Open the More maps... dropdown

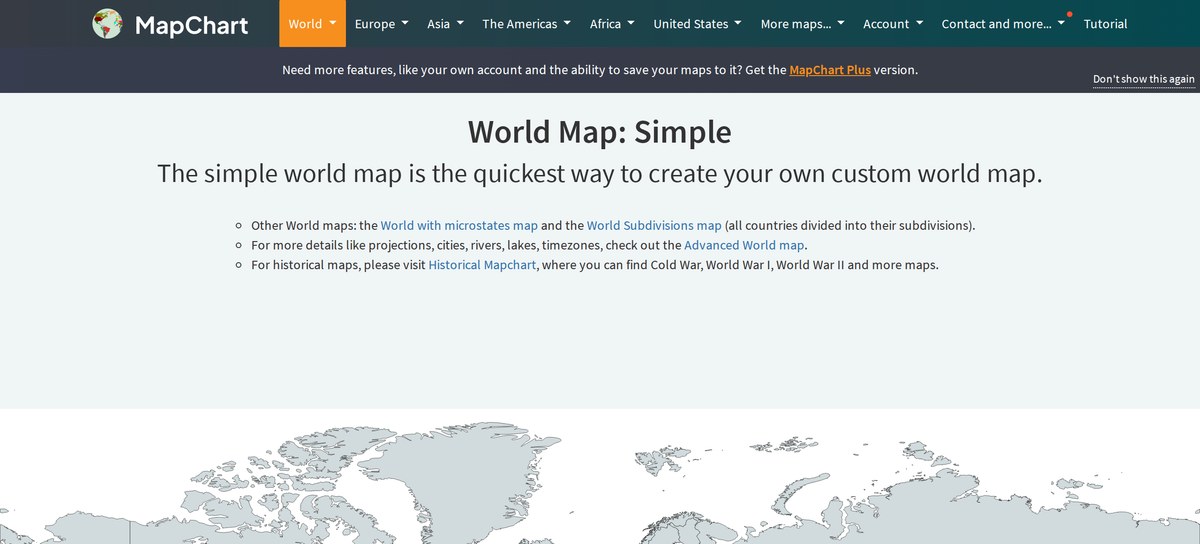coord(802,24)
